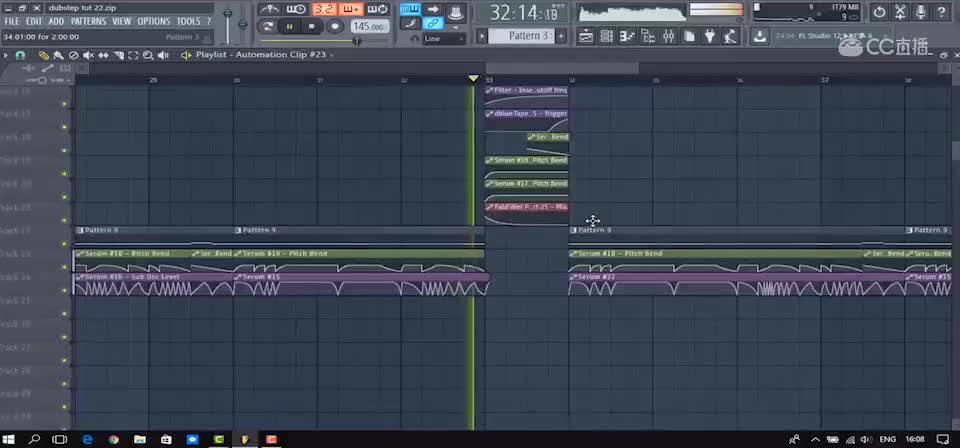The height and width of the screenshot is (448, 960).
Task: Click the record button
Action: click(334, 26)
